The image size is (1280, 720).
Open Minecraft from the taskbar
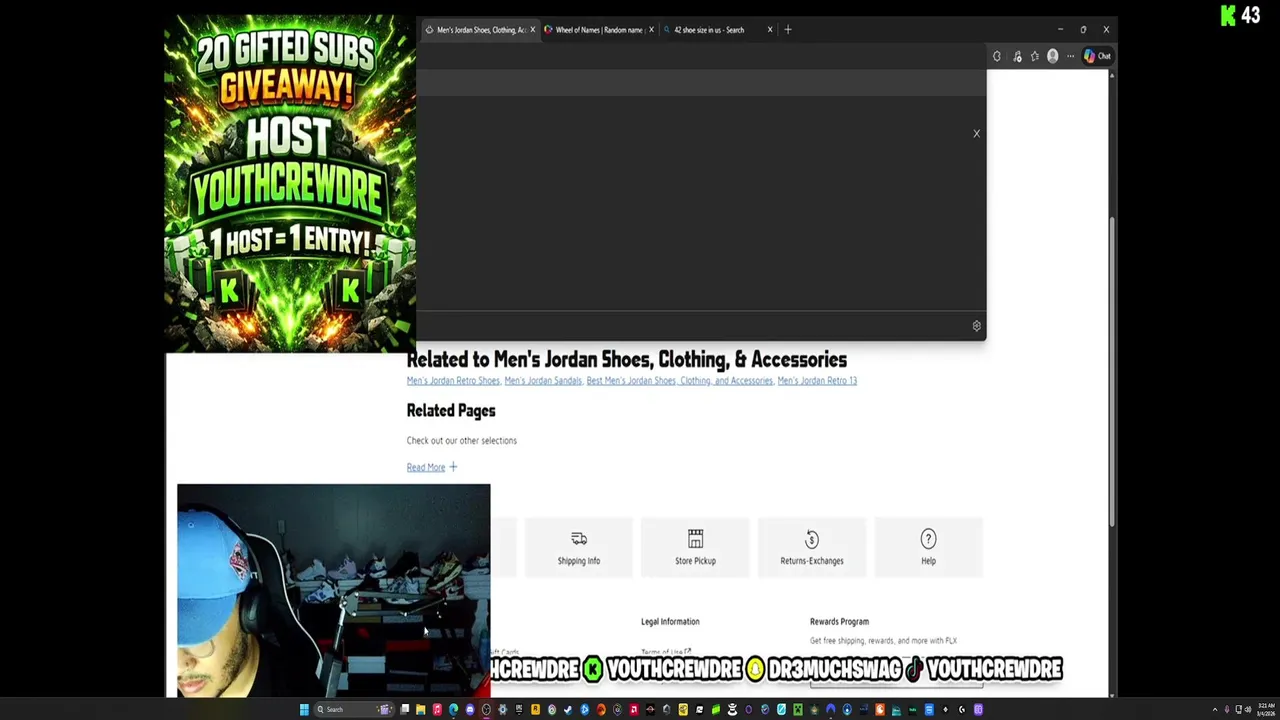pos(796,710)
